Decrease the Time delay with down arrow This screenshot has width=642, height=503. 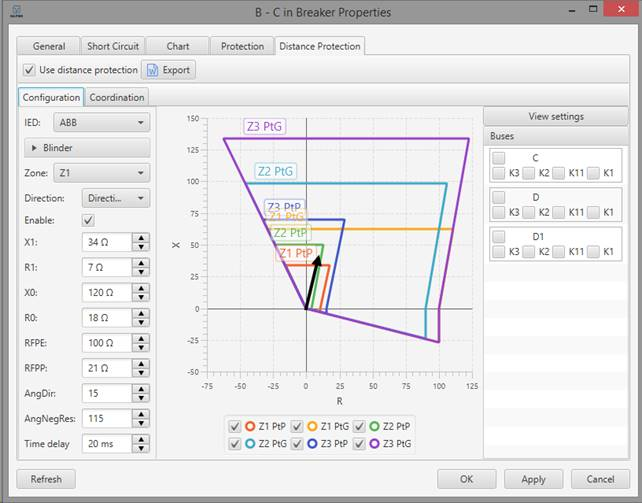coord(141,449)
